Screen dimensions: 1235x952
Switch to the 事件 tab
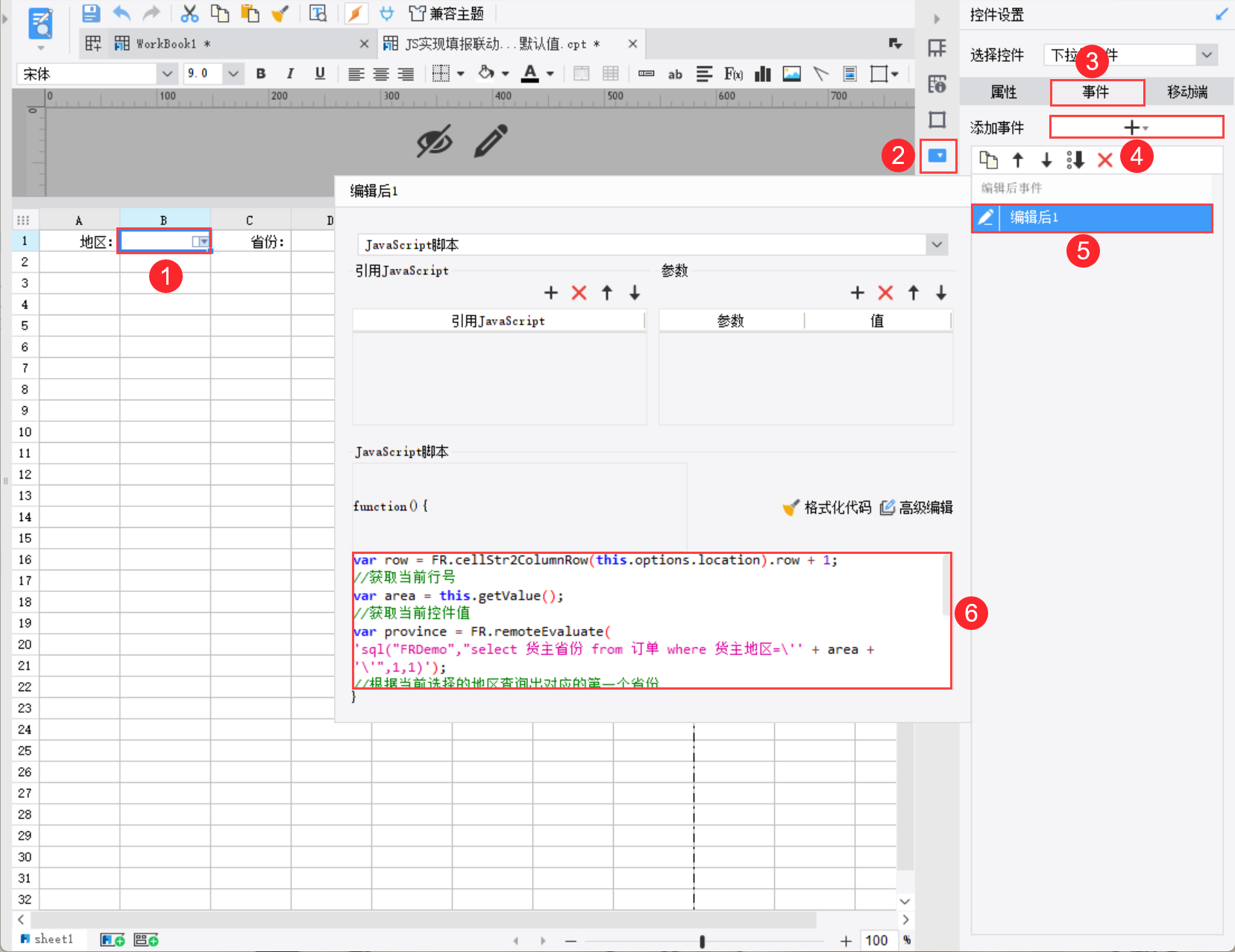coord(1096,92)
